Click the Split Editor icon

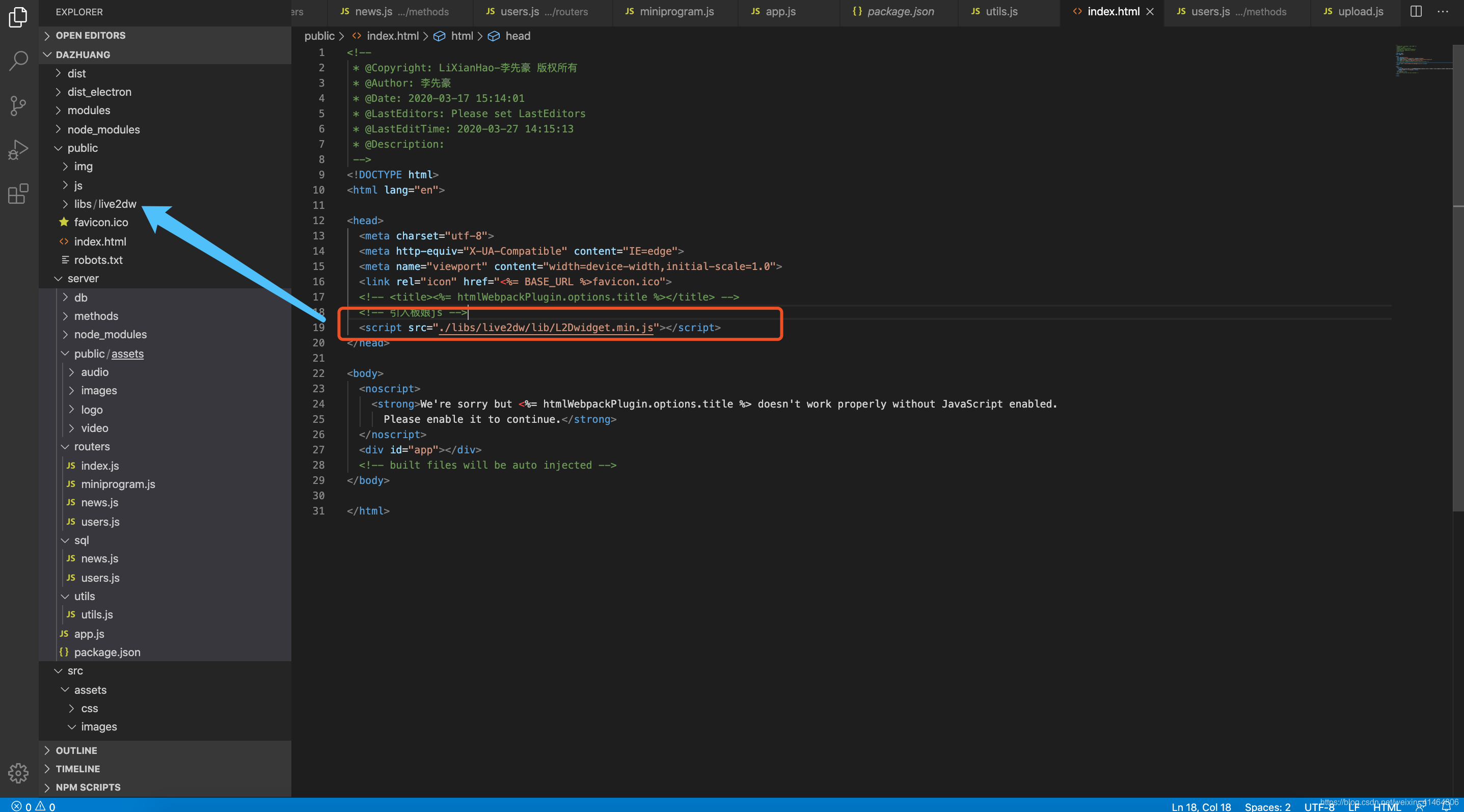click(1416, 11)
